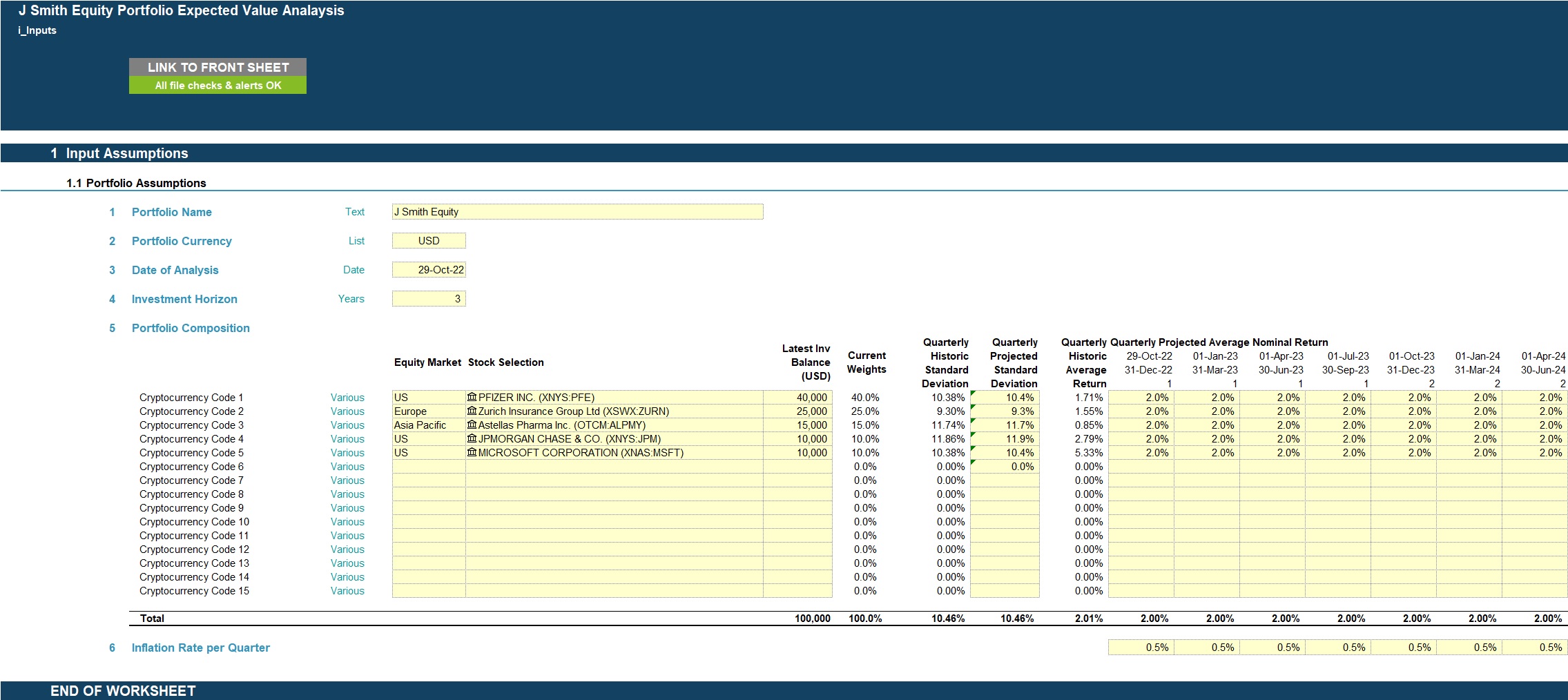
Task: Click the Stock Selection column header
Action: [x=506, y=362]
